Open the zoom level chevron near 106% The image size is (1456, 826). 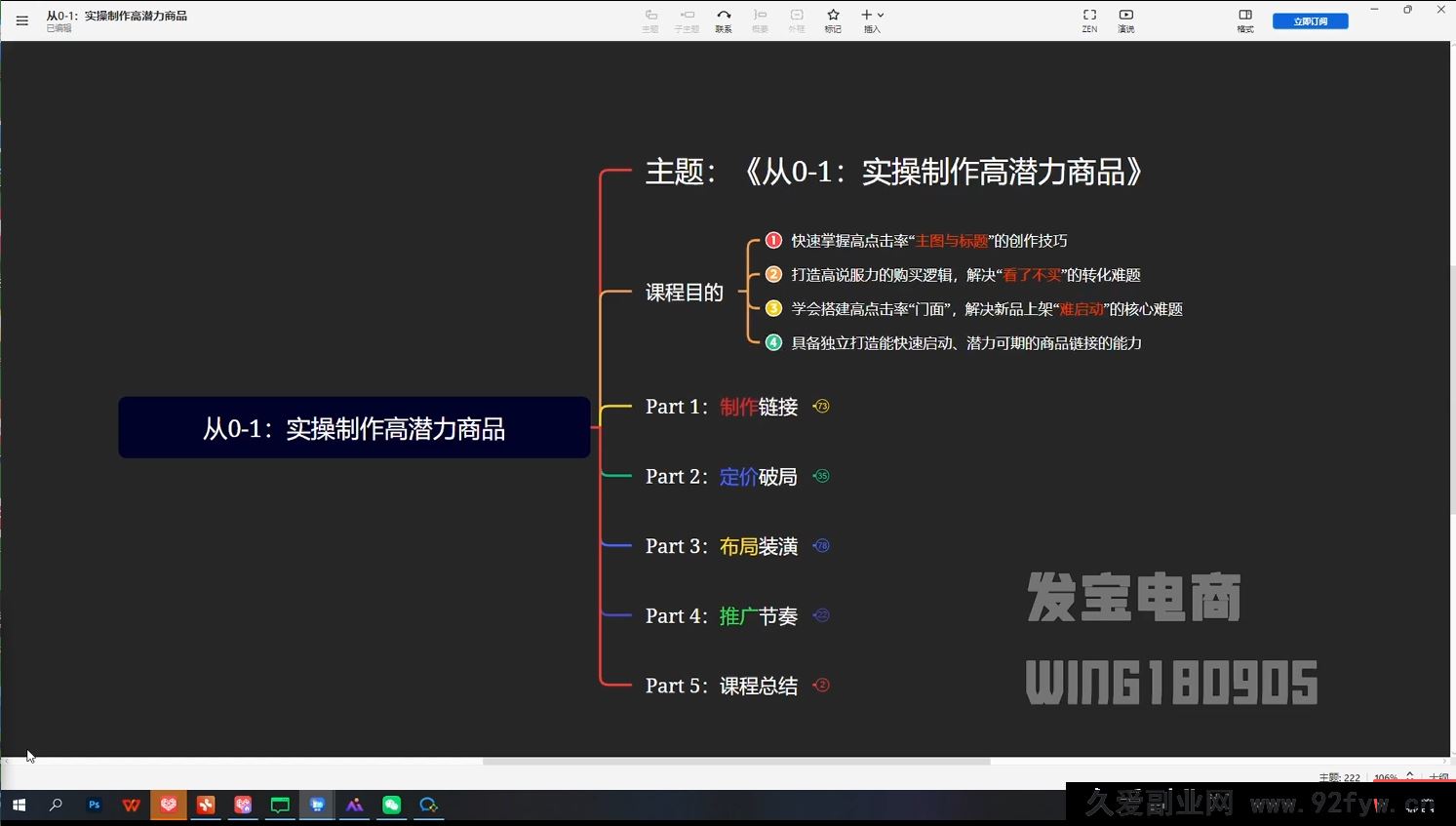point(1408,774)
